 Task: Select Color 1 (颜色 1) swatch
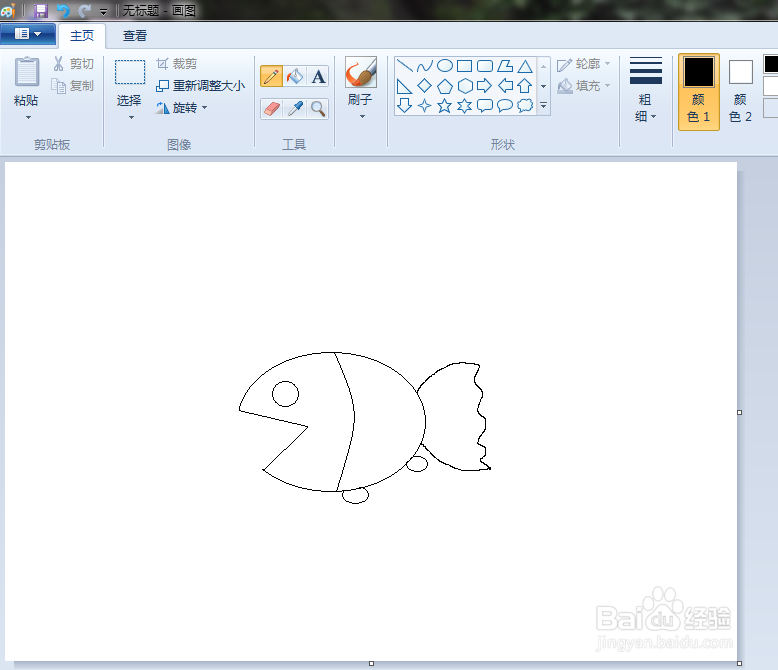click(x=699, y=92)
